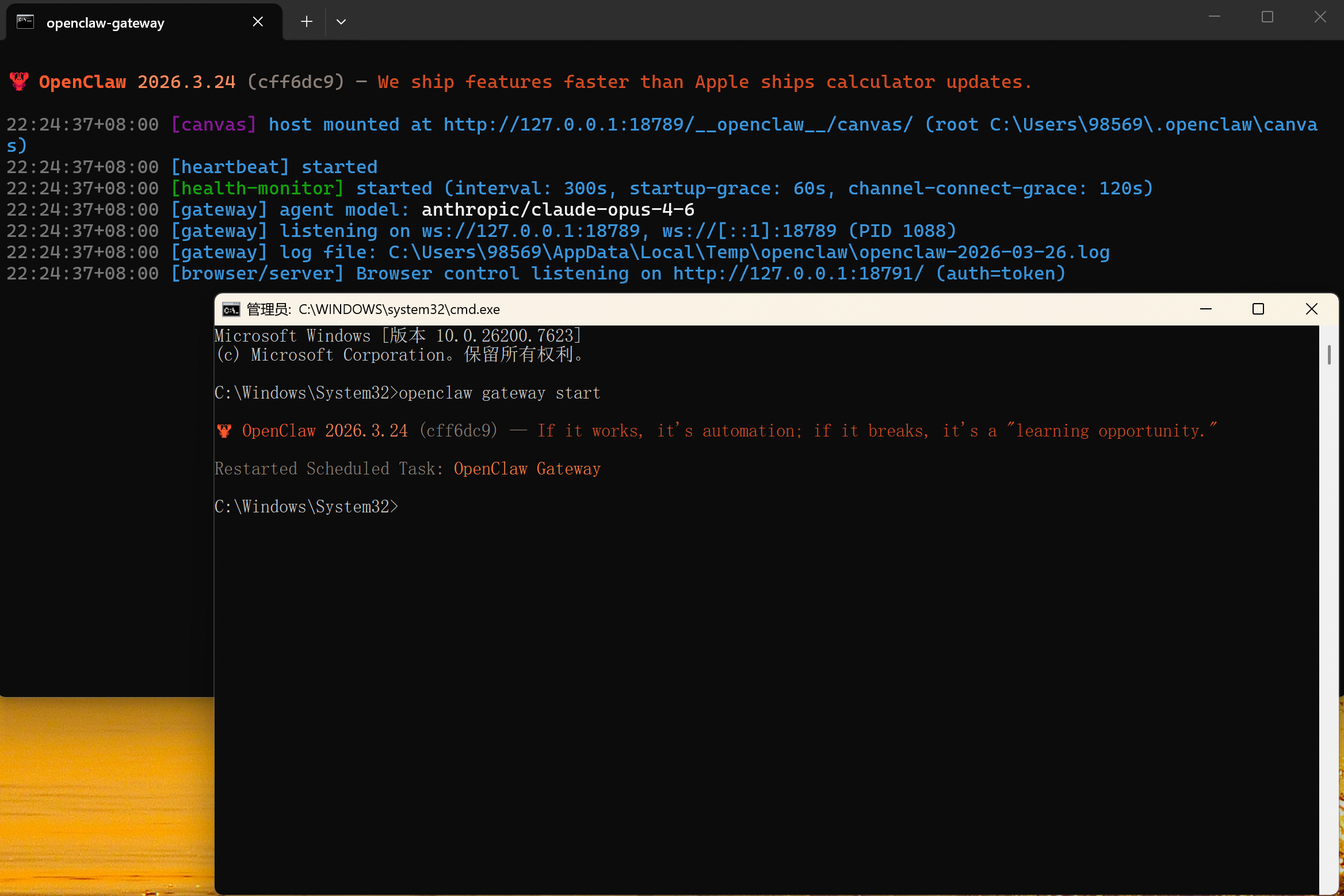This screenshot has width=1344, height=896.
Task: Maximize the administrator cmd.exe window
Action: (x=1258, y=309)
